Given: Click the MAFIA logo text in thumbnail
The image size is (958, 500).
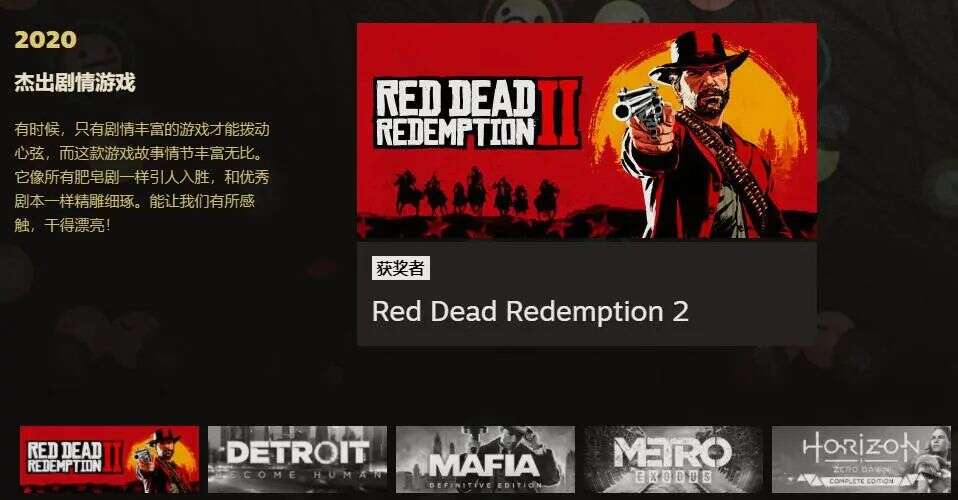Looking at the screenshot, I should click(x=484, y=465).
